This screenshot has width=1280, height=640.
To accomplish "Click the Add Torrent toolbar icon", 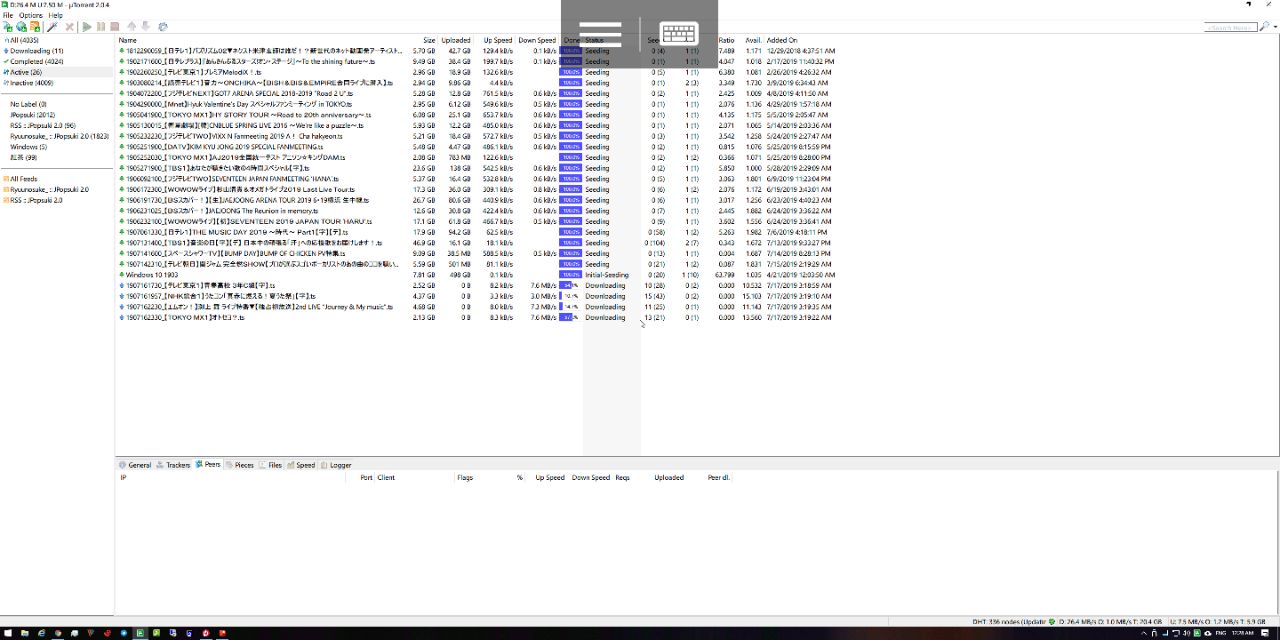I will pos(8,27).
